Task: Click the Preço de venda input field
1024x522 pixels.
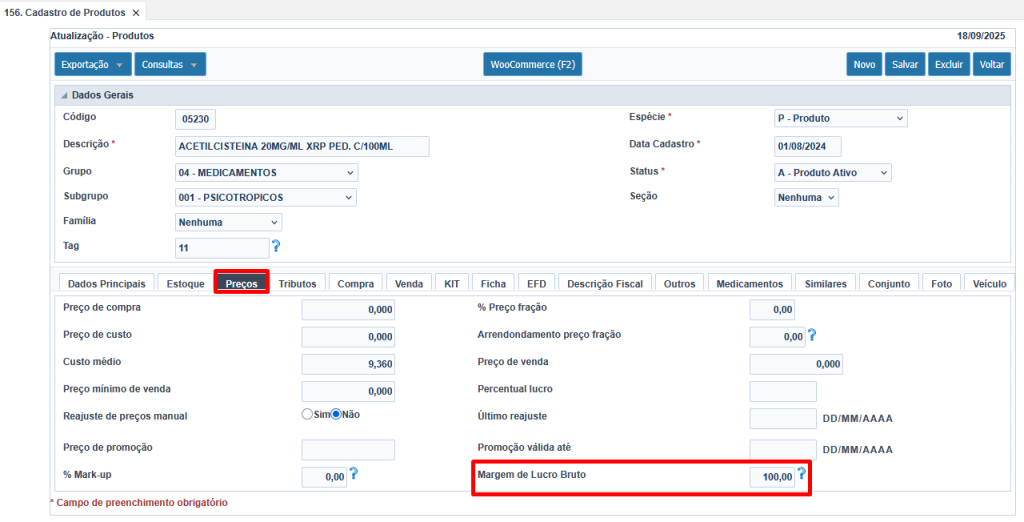Action: pyautogui.click(x=796, y=364)
